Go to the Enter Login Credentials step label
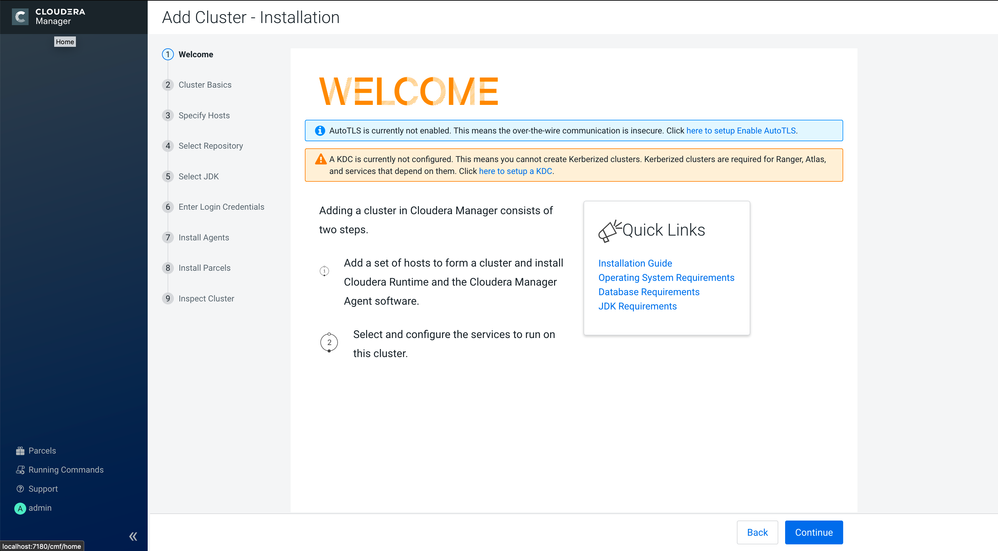 pos(221,207)
